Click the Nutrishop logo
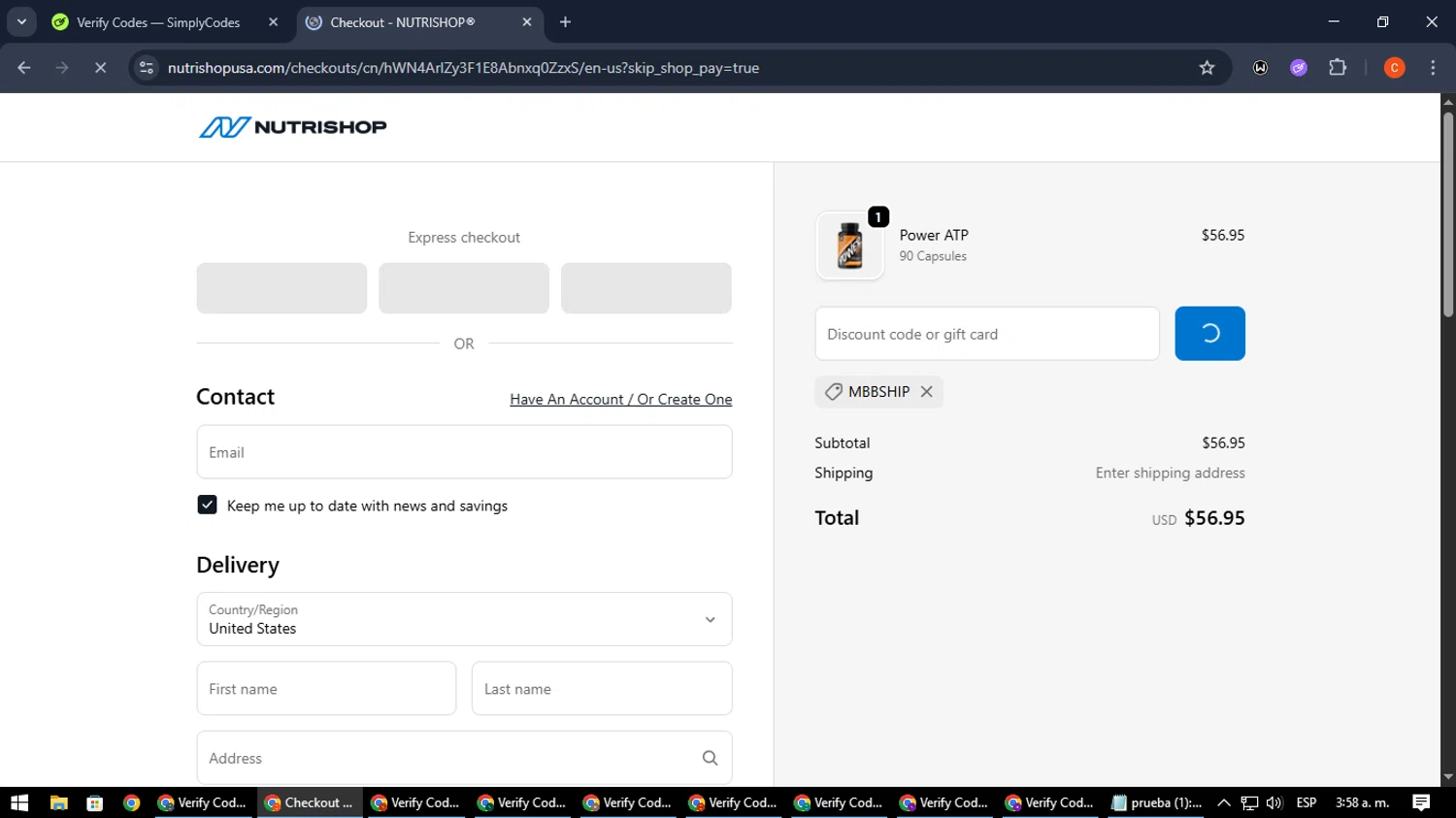Screen dimensions: 1456x818 click(292, 127)
